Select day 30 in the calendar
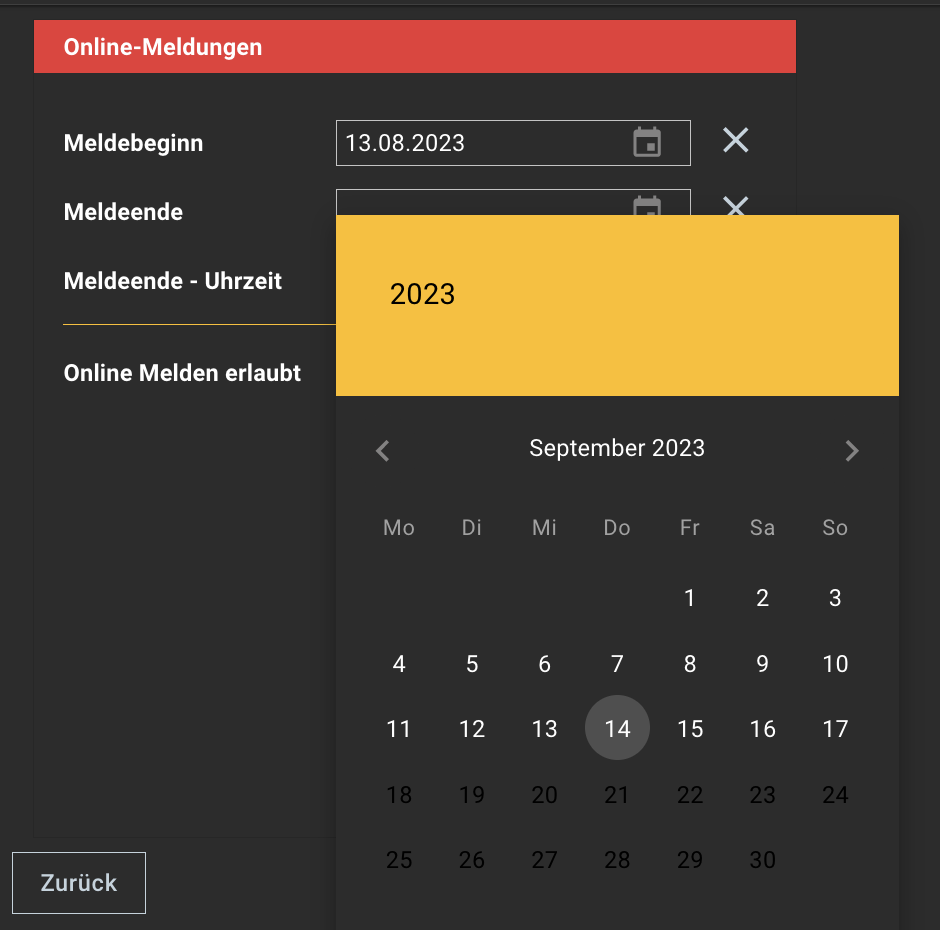940x930 pixels. (x=763, y=860)
